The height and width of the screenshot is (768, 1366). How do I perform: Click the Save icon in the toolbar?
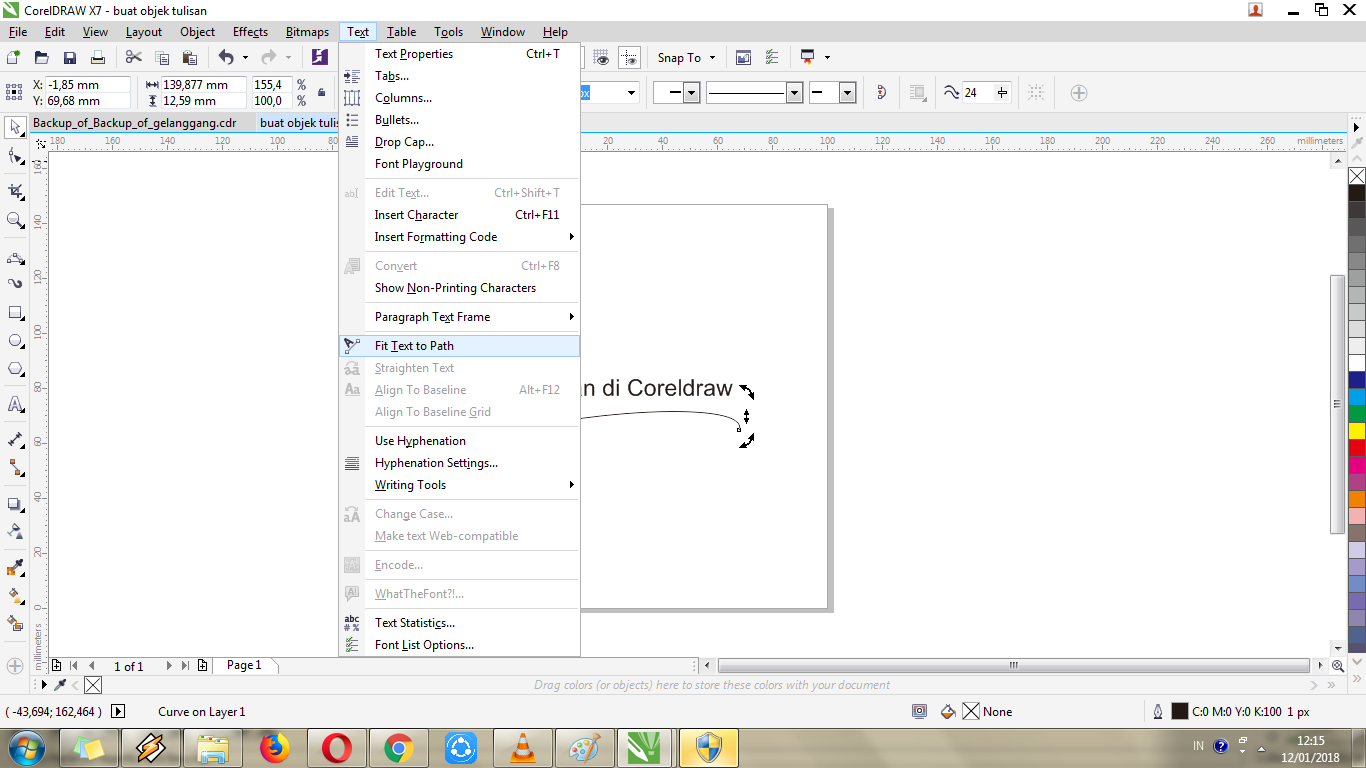tap(69, 57)
